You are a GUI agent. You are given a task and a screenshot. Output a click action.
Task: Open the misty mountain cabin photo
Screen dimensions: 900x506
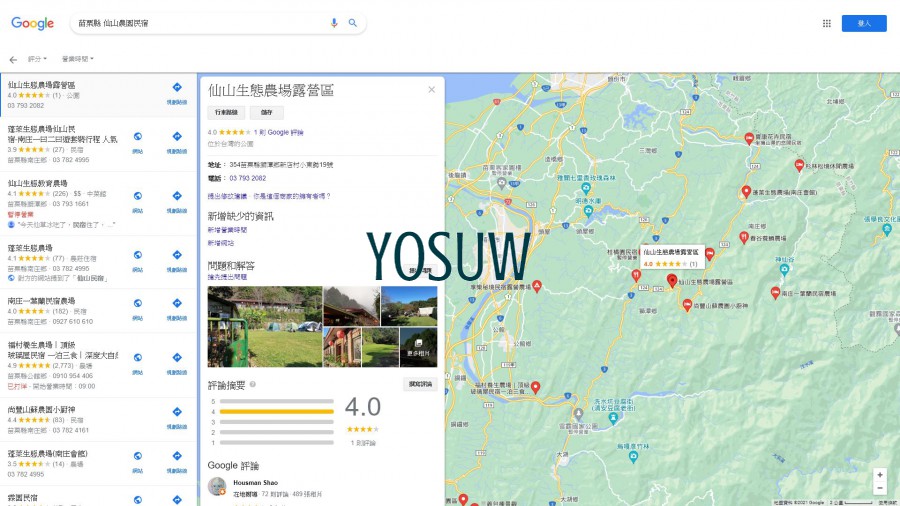[x=351, y=306]
